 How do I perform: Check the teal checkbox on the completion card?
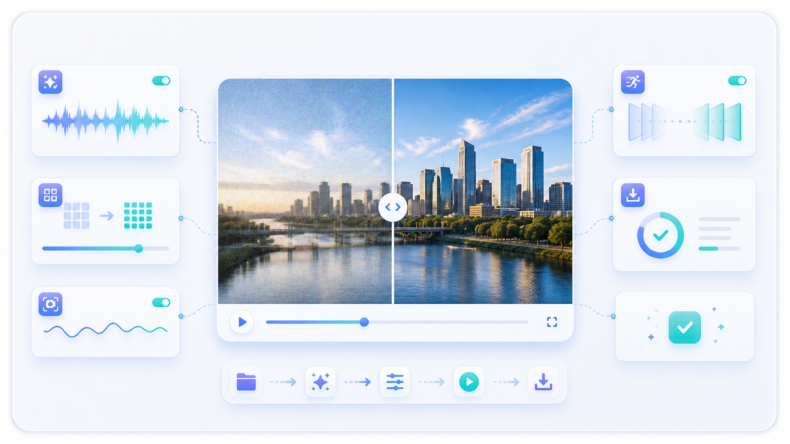[x=685, y=328]
